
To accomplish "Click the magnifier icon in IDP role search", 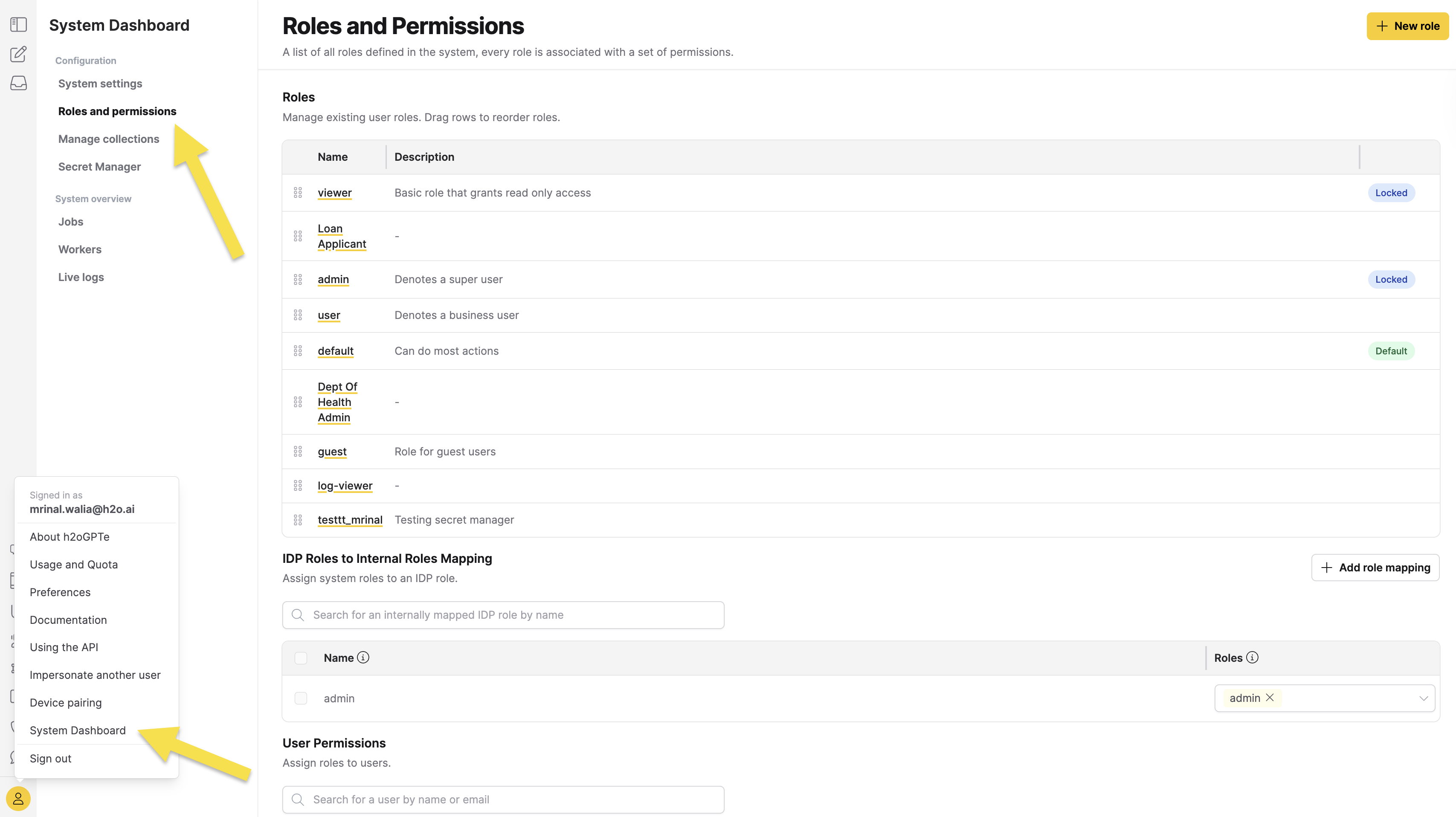I will (x=298, y=615).
